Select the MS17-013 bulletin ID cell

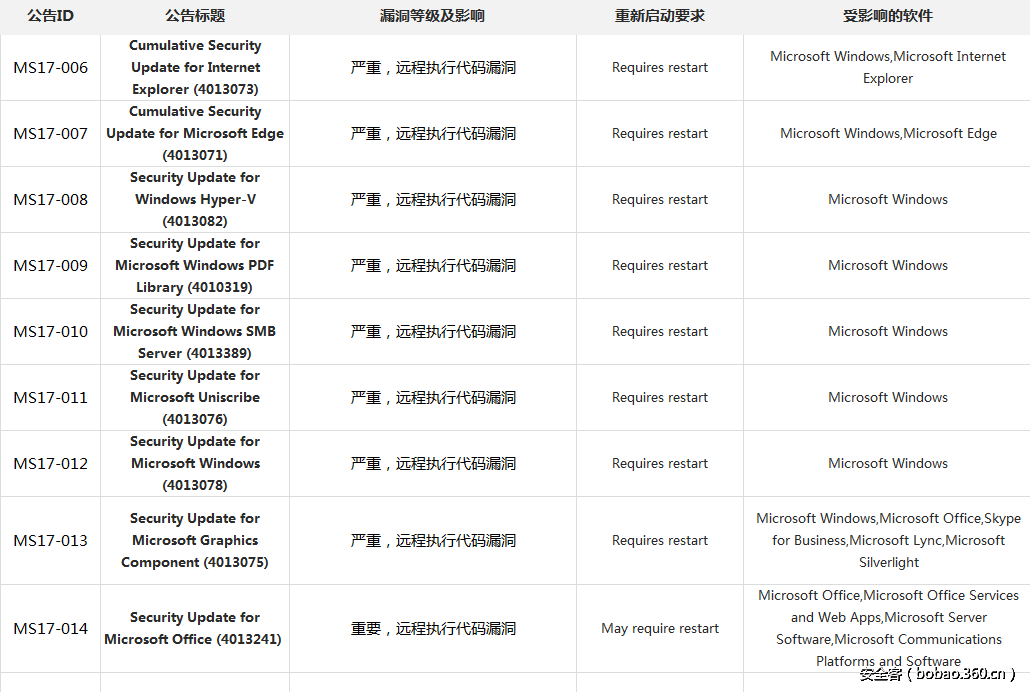tap(51, 540)
